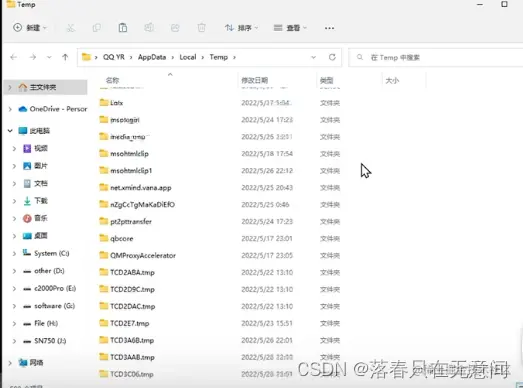This screenshot has height=388, width=523.
Task: Sort by Type (类型) column header
Action: 326,80
